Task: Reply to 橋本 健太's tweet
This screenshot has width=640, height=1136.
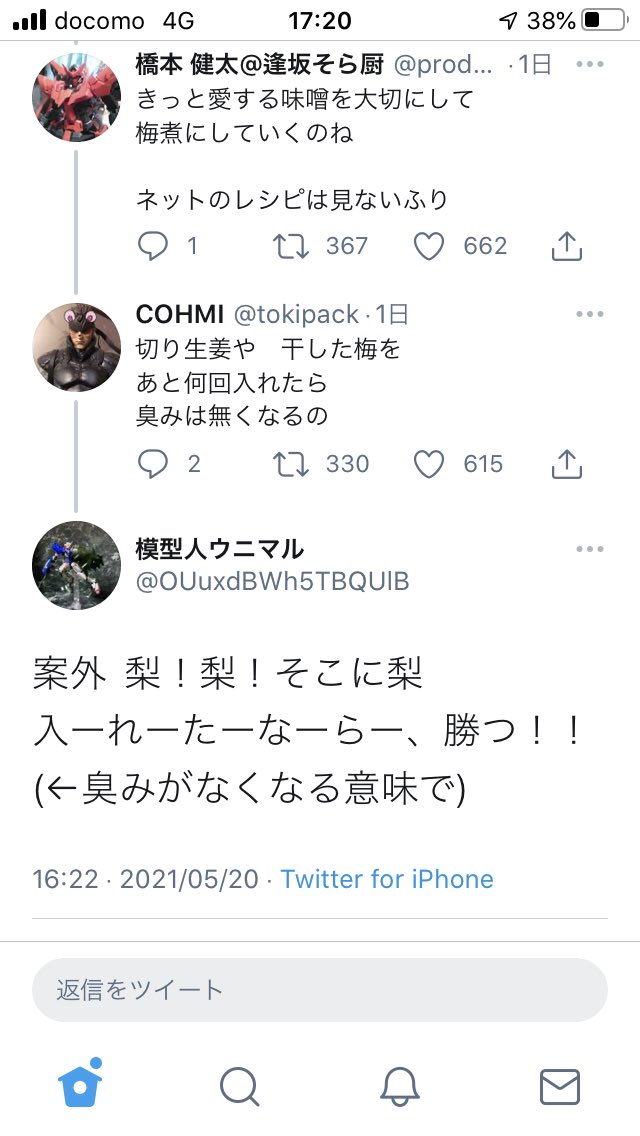Action: point(152,246)
